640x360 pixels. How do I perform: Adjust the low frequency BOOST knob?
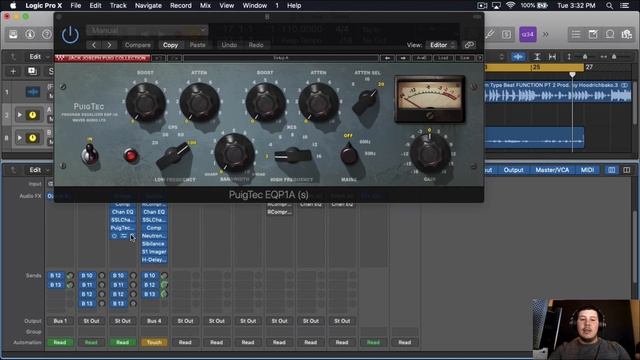pyautogui.click(x=145, y=102)
